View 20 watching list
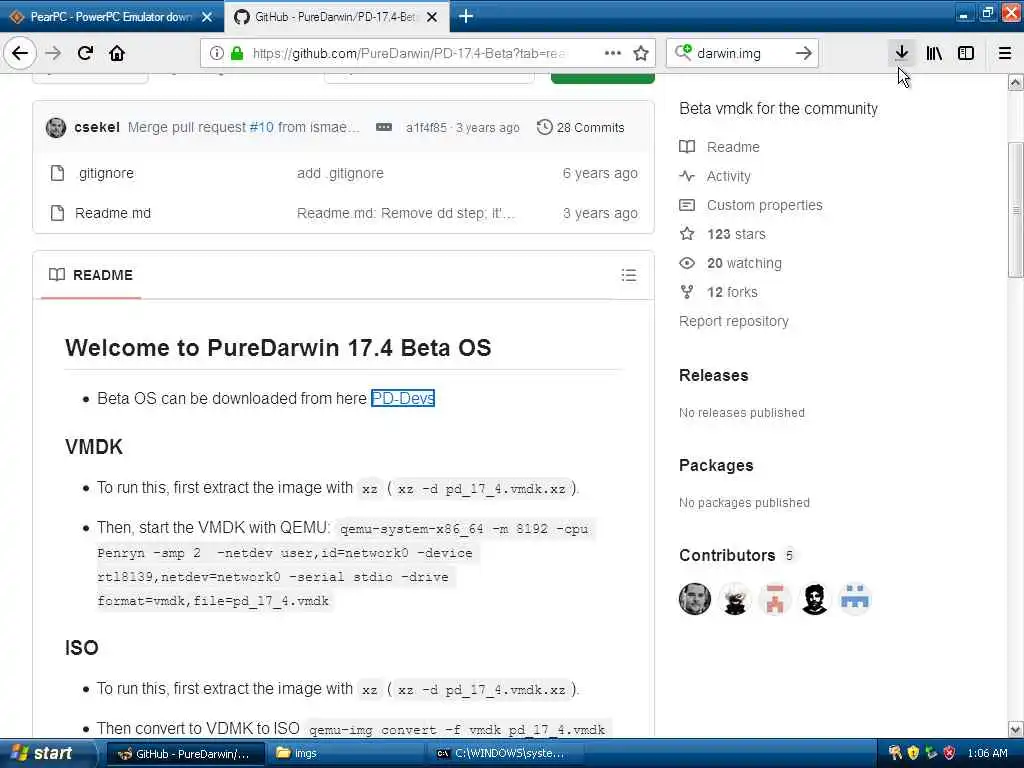This screenshot has width=1024, height=768. coord(744,263)
